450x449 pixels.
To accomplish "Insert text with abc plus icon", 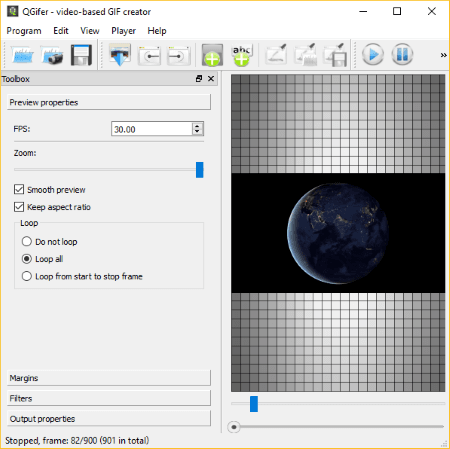I will coord(242,55).
